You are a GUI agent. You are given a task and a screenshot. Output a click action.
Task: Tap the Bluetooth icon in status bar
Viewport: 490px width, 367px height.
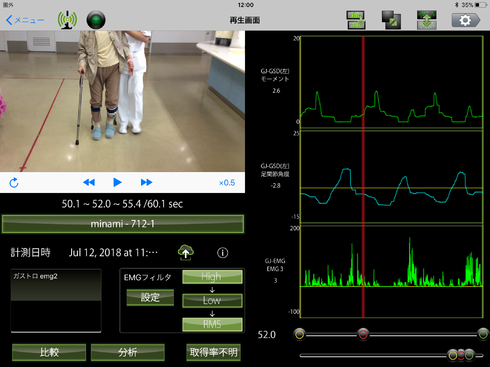(457, 5)
